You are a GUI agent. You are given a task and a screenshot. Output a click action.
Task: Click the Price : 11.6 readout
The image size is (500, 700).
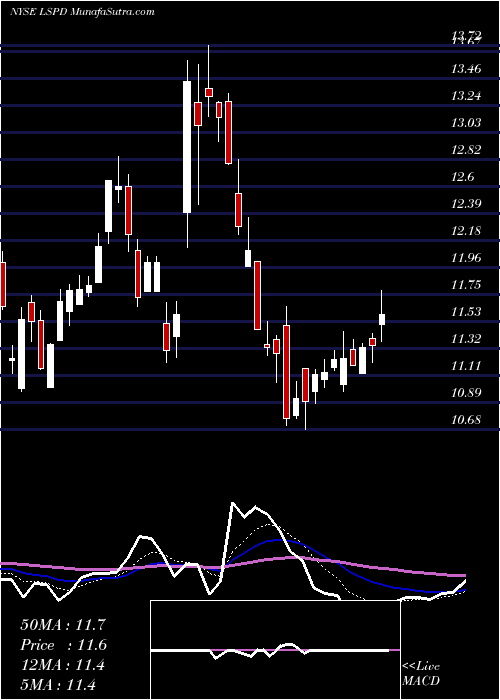[x=63, y=645]
